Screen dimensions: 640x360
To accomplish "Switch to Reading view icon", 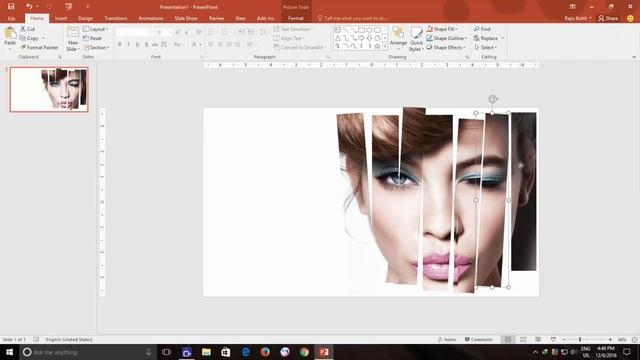I will coord(538,340).
